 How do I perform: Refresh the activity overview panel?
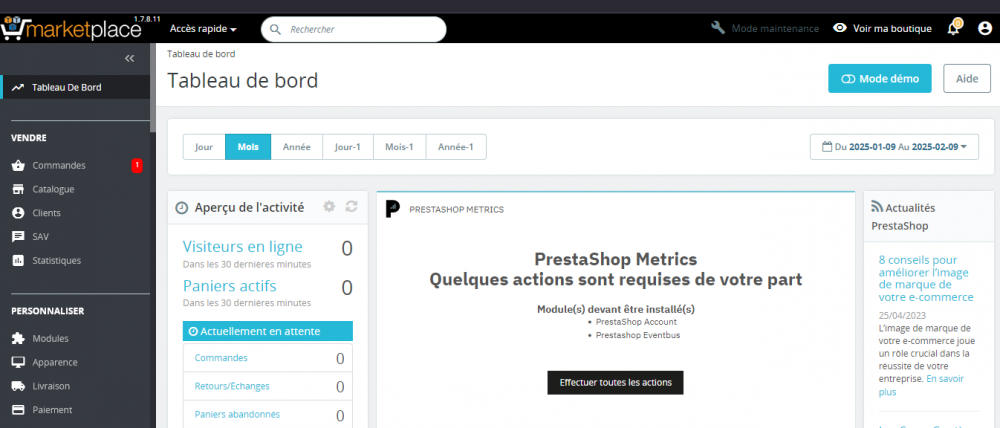point(351,207)
